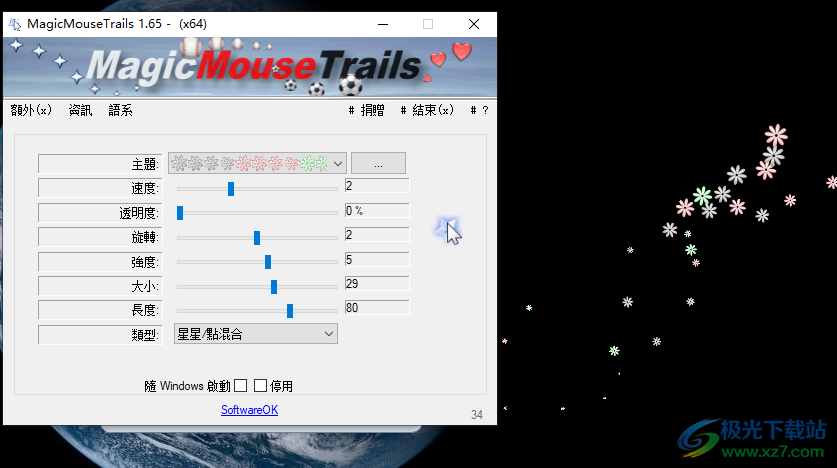Click the # 捐贈 donate menu item

pyautogui.click(x=366, y=110)
